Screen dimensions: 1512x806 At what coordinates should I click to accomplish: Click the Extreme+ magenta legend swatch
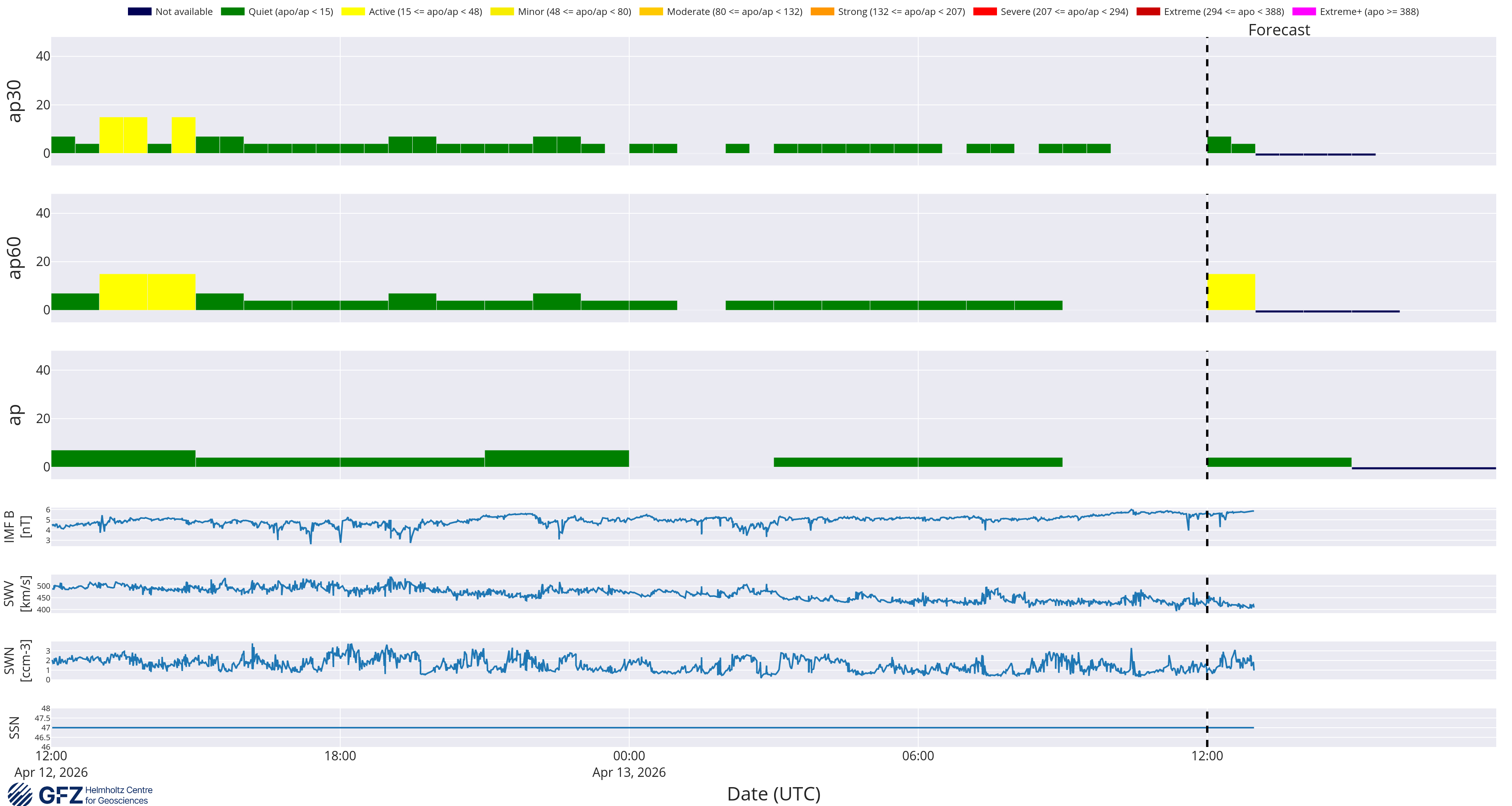1304,12
